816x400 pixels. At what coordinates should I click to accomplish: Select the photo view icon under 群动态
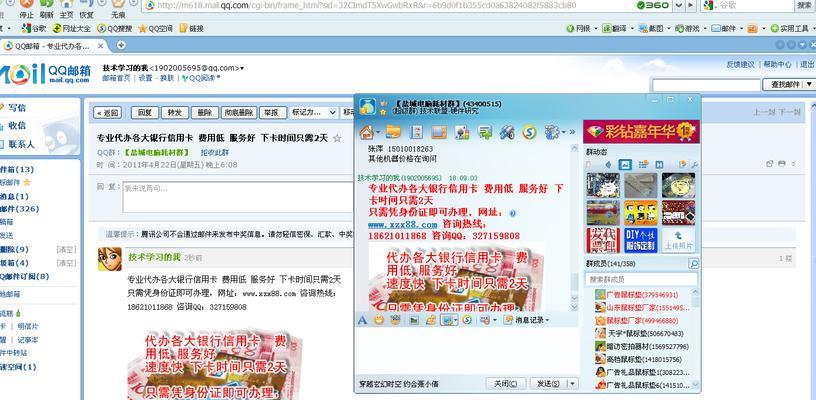click(625, 165)
